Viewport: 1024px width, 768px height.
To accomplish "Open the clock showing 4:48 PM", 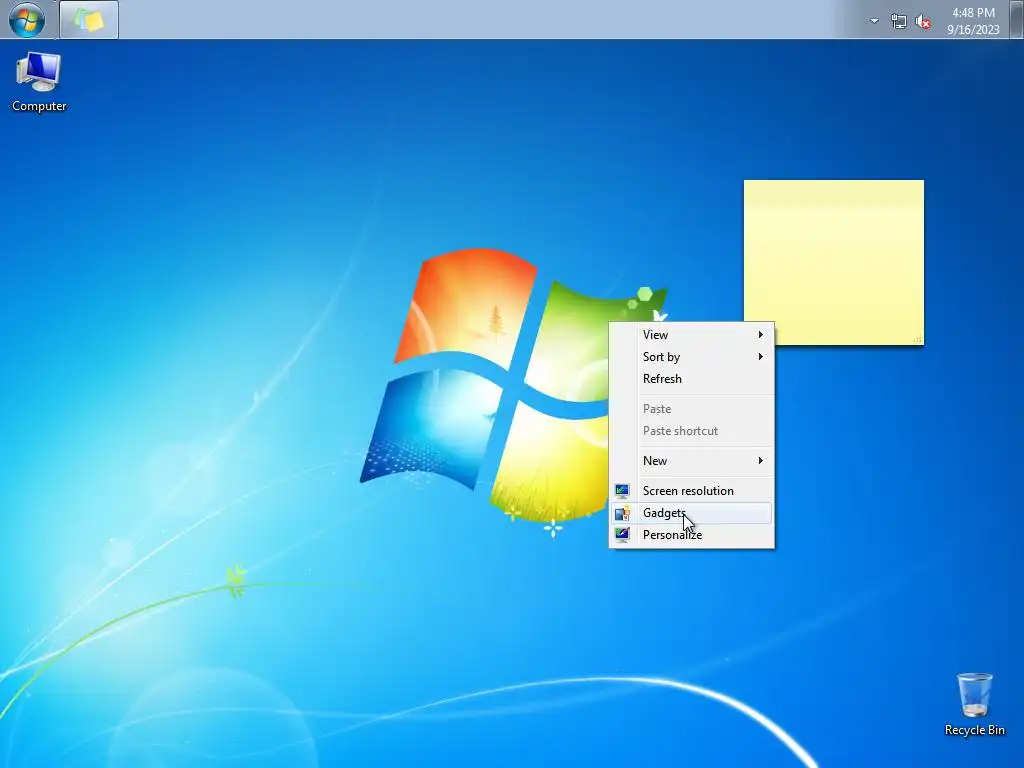I will [973, 21].
